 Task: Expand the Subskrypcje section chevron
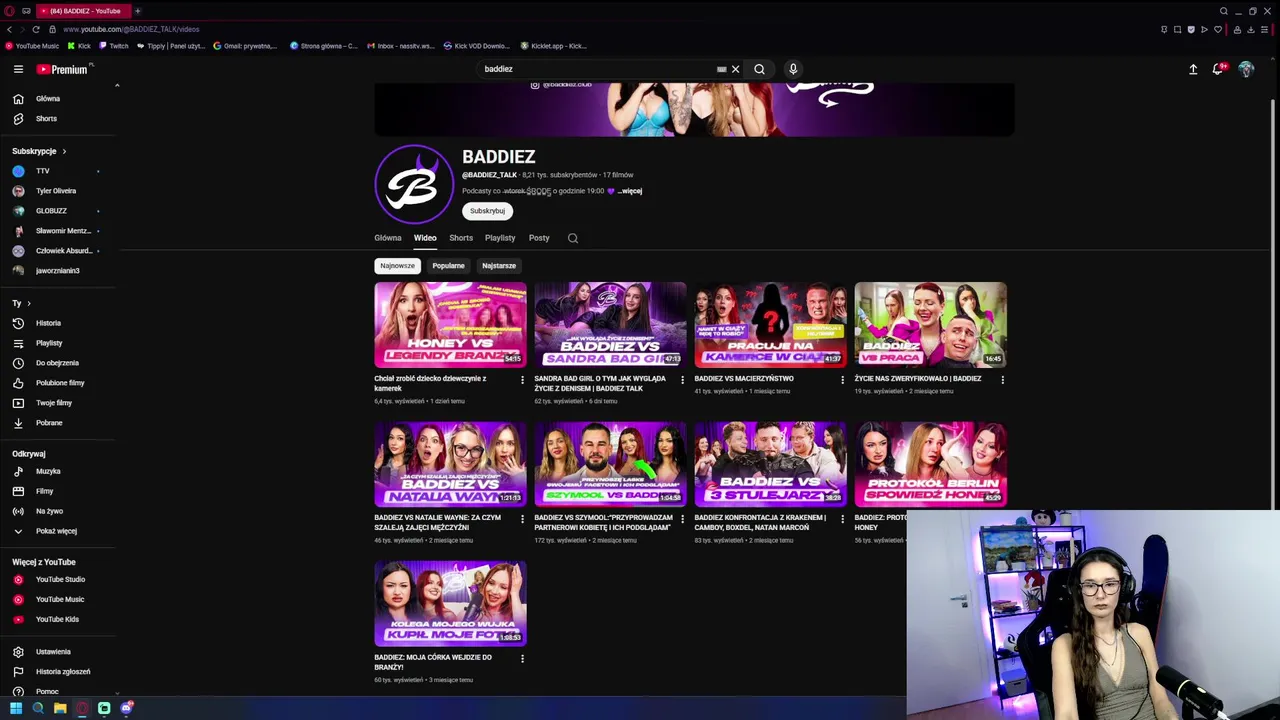(x=64, y=151)
